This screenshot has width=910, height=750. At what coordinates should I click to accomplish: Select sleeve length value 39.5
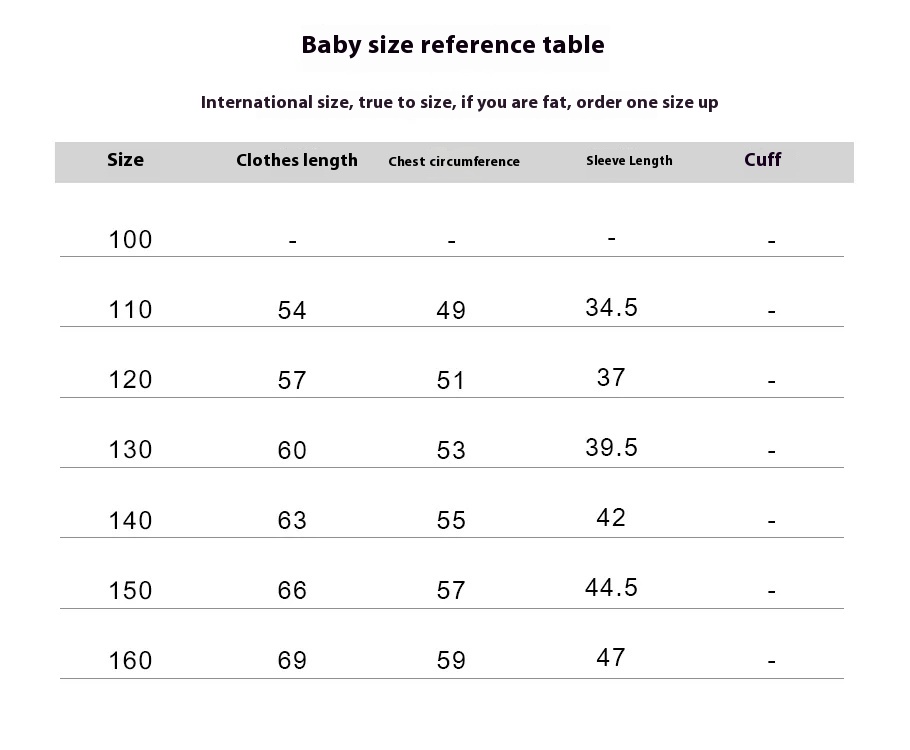point(612,448)
